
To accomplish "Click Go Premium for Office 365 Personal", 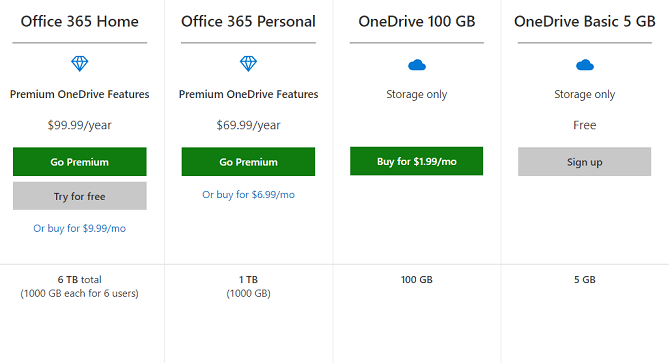I will tap(248, 162).
